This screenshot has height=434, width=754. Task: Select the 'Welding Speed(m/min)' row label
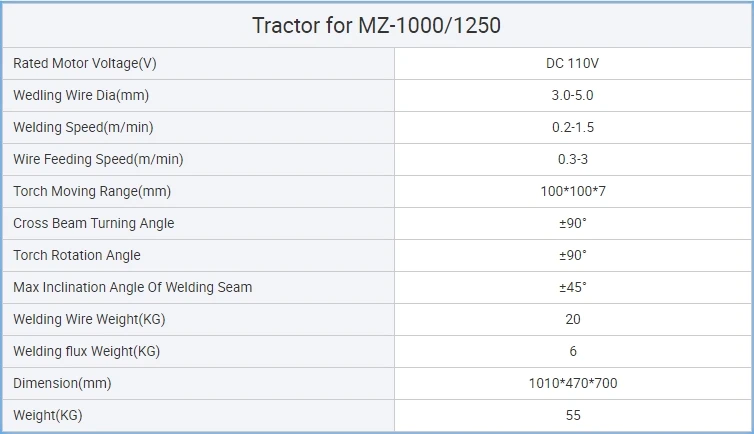pyautogui.click(x=83, y=127)
